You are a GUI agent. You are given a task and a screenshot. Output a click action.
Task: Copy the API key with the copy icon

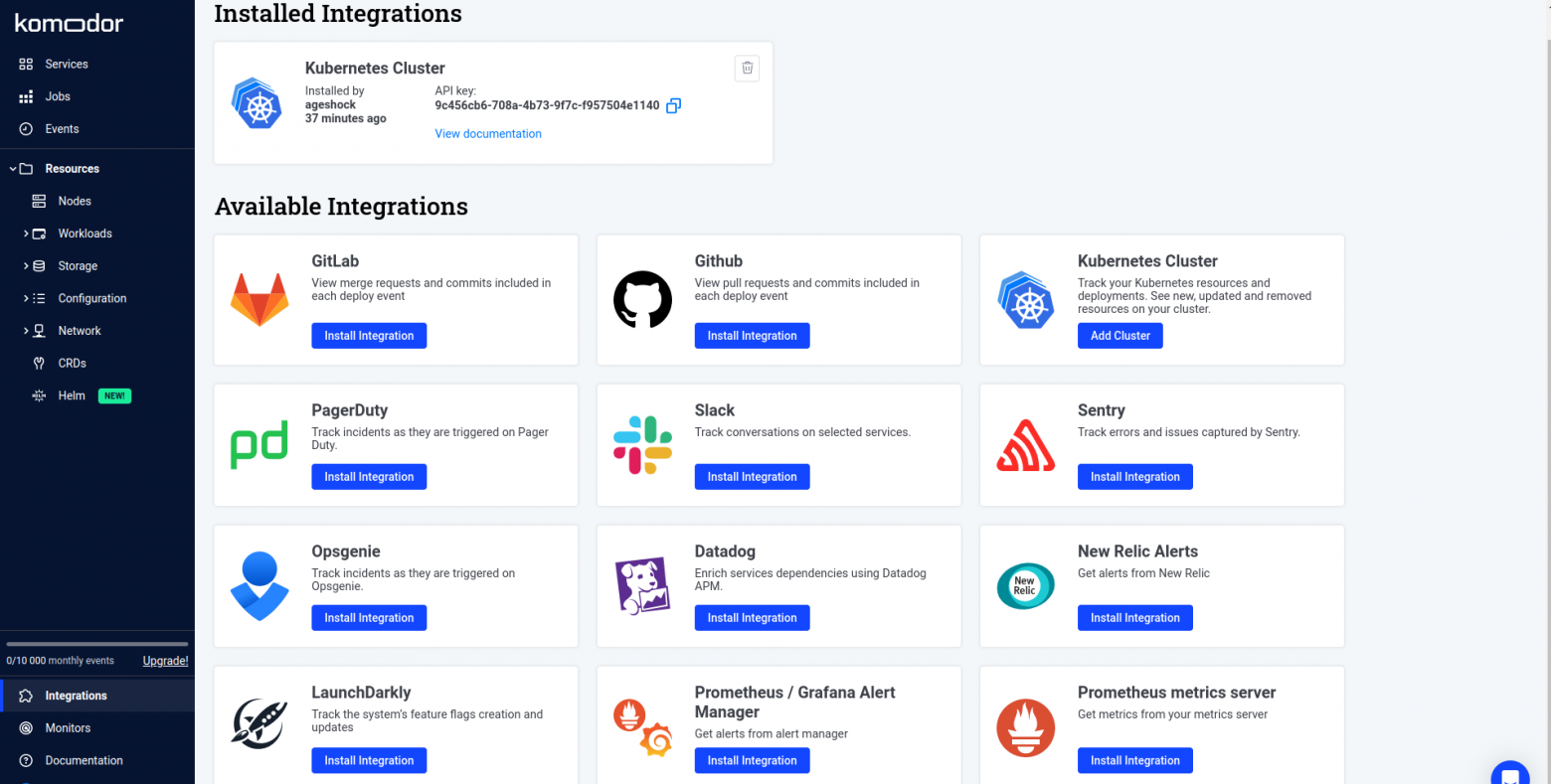click(673, 105)
